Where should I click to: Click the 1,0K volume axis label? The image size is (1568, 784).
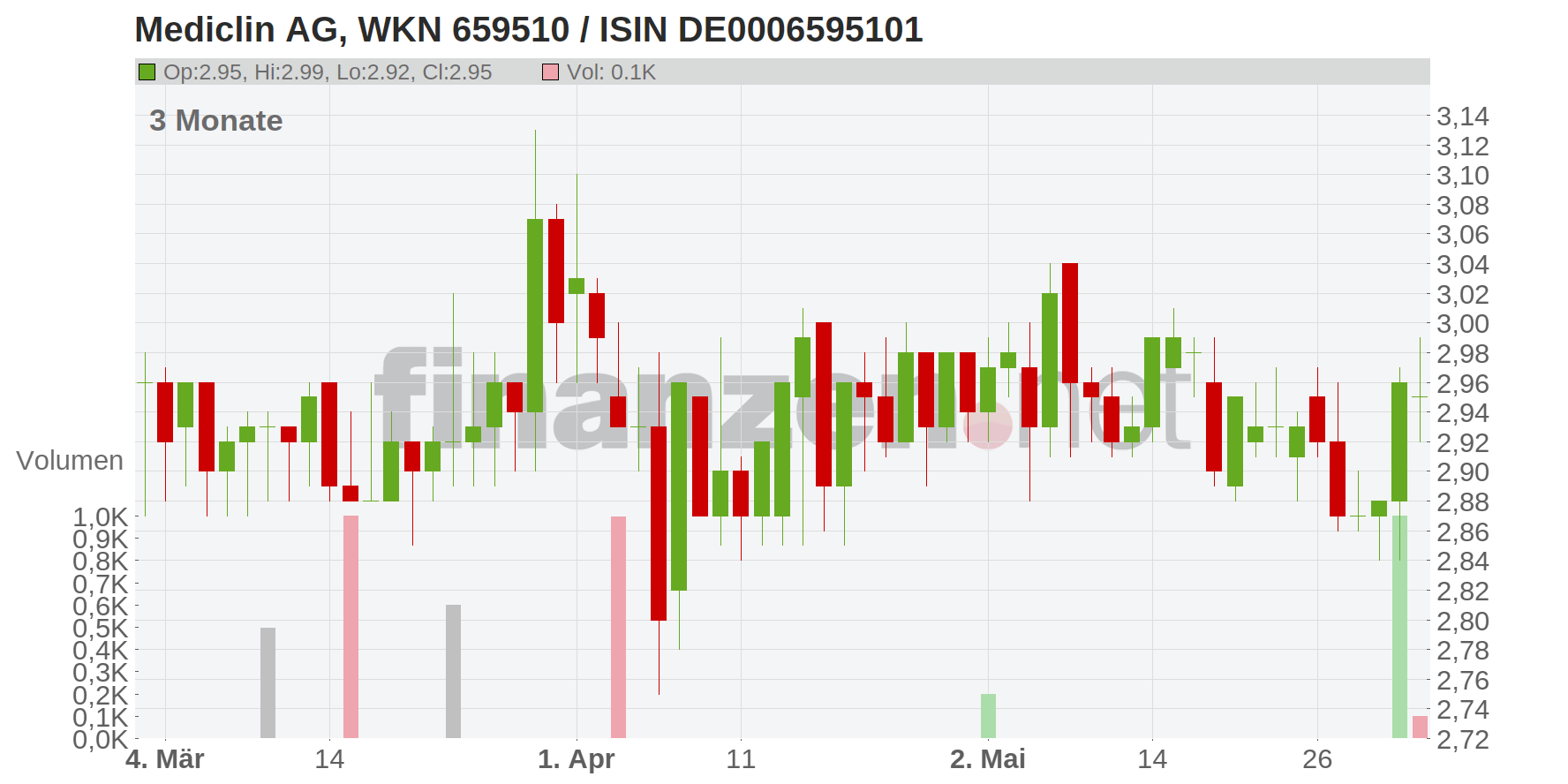100,516
